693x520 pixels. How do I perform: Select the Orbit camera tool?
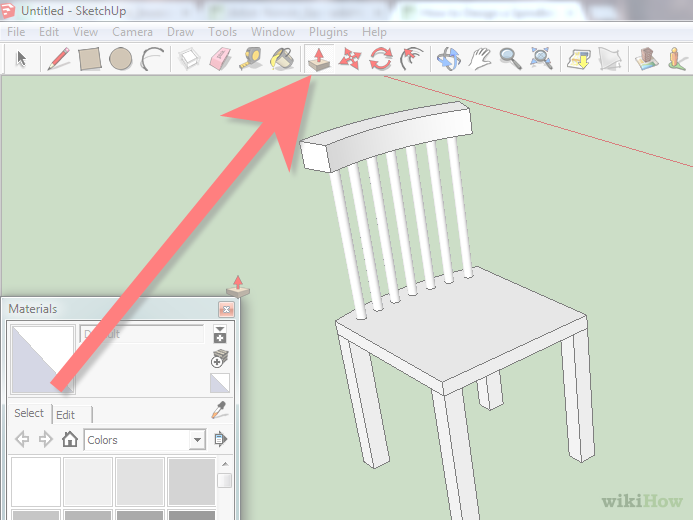(x=448, y=59)
